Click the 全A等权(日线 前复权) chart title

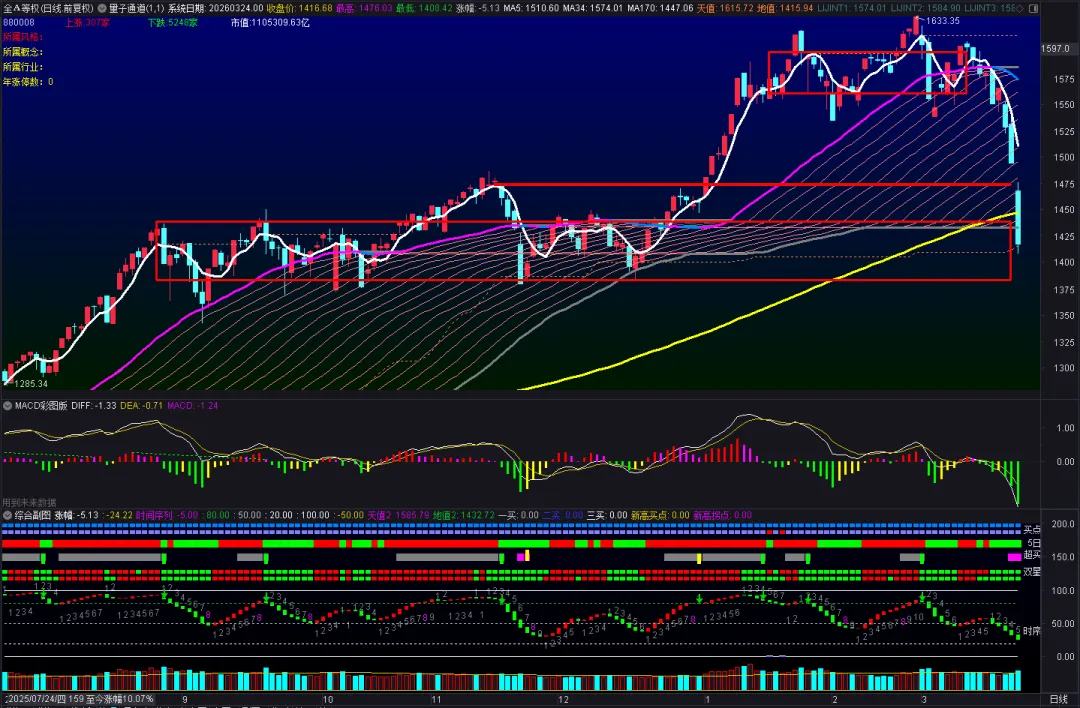click(48, 8)
